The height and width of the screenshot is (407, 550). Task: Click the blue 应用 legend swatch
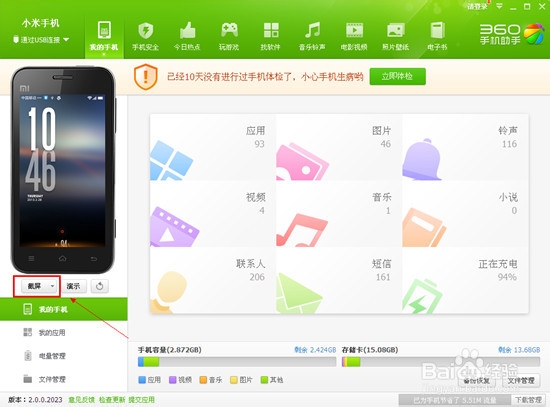pos(142,380)
